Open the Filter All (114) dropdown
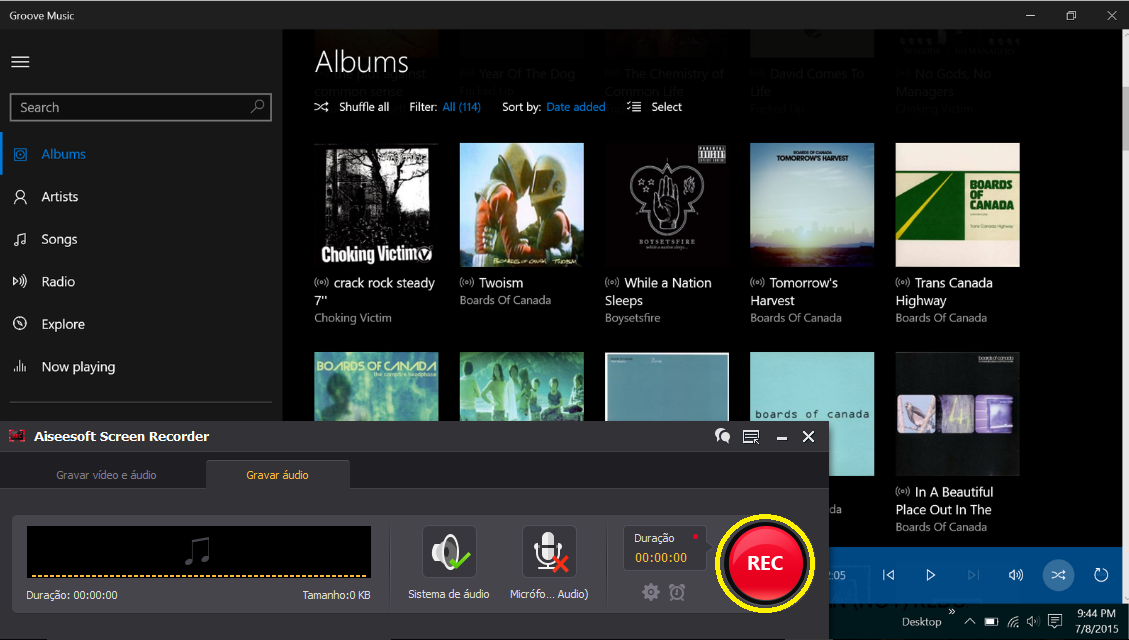This screenshot has height=640, width=1129. pyautogui.click(x=461, y=107)
